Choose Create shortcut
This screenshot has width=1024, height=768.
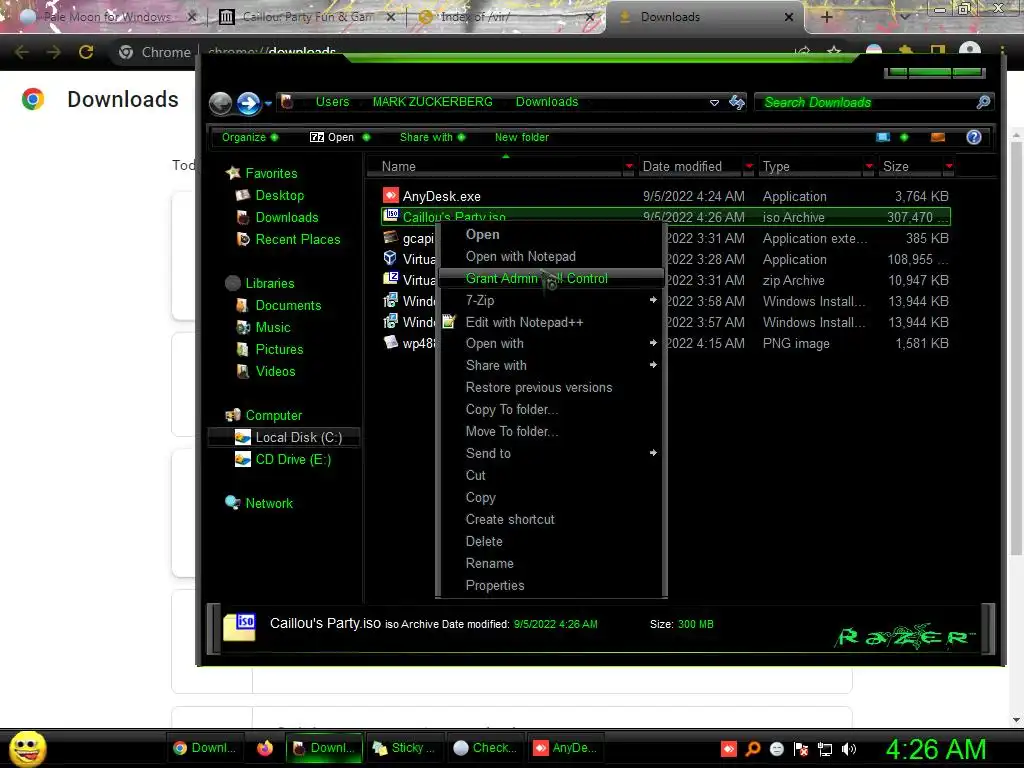[510, 520]
